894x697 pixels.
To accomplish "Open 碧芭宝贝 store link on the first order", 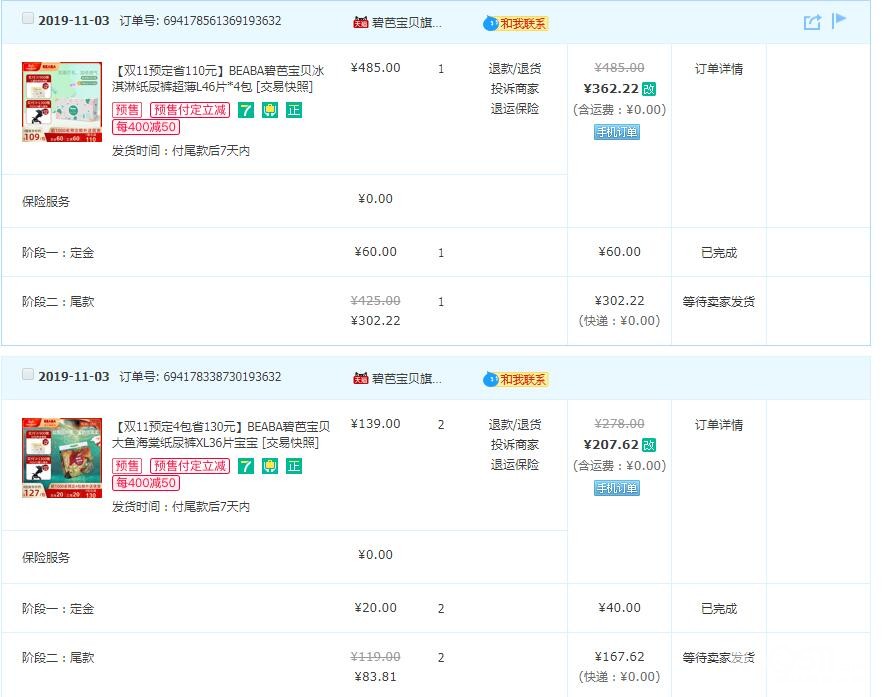I will [406, 23].
